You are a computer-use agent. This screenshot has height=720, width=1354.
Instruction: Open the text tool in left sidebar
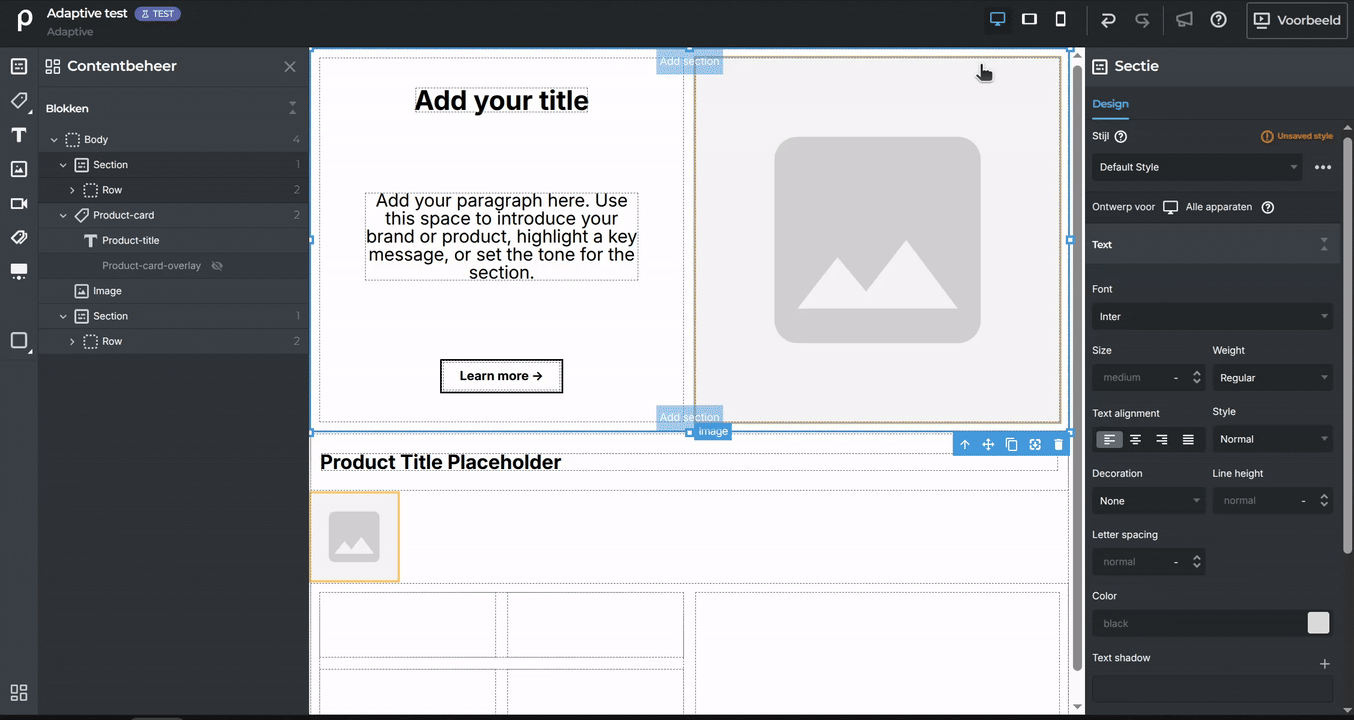[19, 135]
